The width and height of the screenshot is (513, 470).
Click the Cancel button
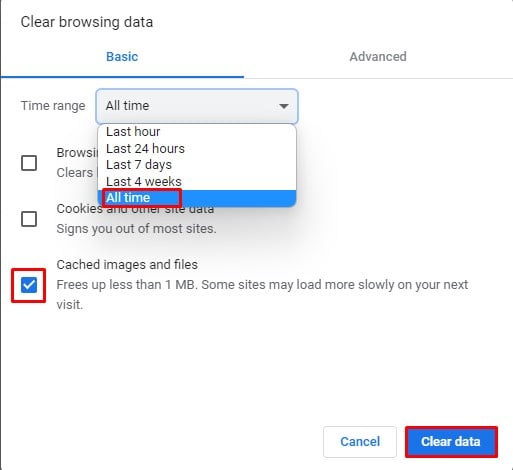(x=360, y=442)
